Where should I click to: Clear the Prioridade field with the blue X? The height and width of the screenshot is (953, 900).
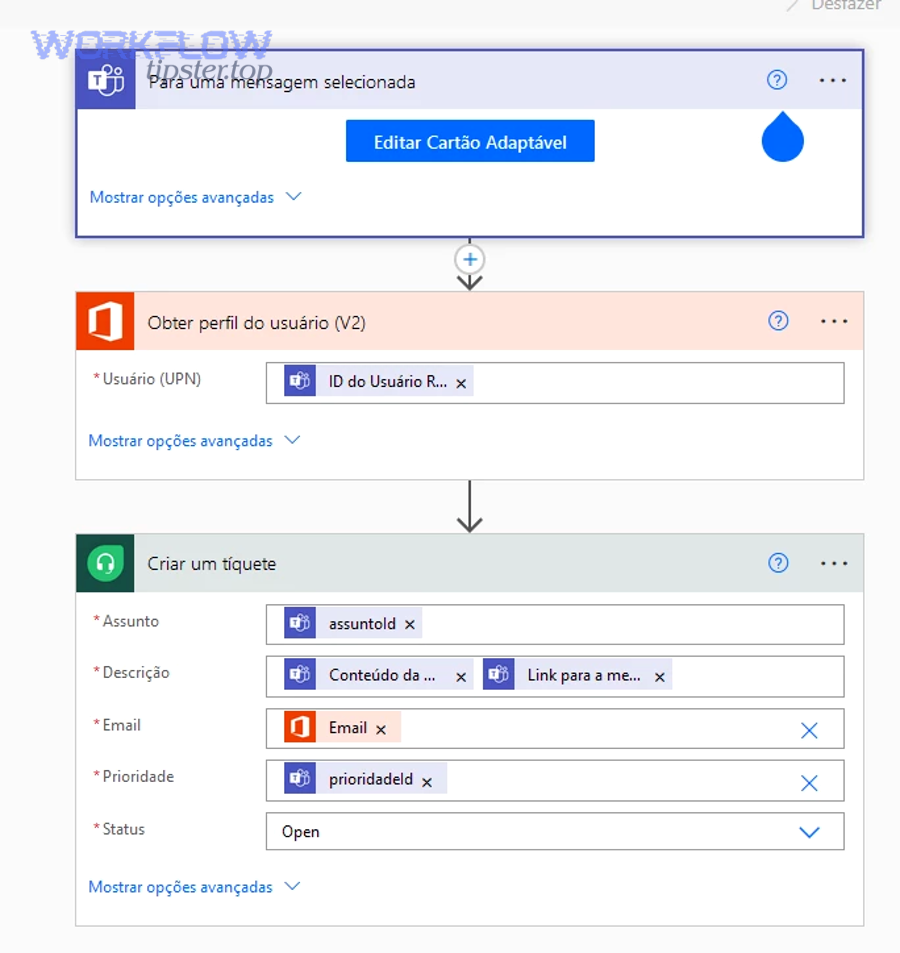pyautogui.click(x=809, y=782)
